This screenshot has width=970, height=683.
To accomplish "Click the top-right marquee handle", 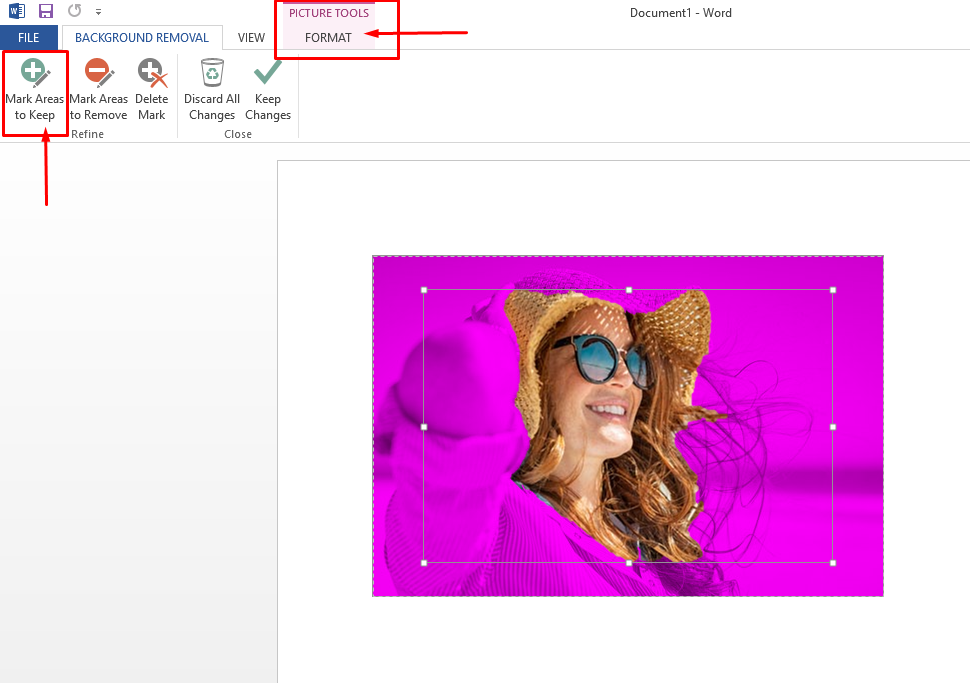I will tap(833, 290).
